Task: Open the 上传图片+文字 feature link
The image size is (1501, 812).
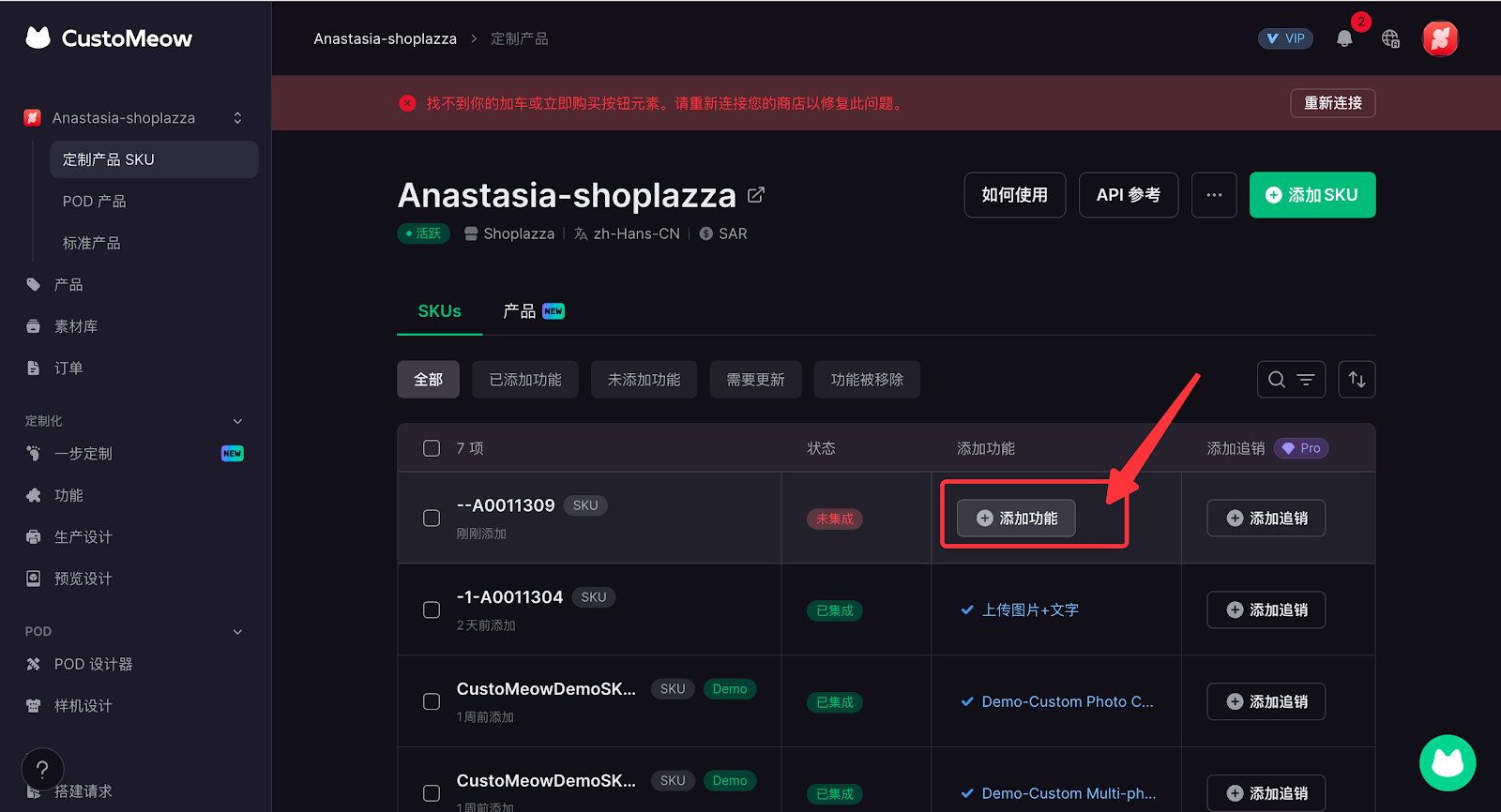Action: click(x=1029, y=610)
